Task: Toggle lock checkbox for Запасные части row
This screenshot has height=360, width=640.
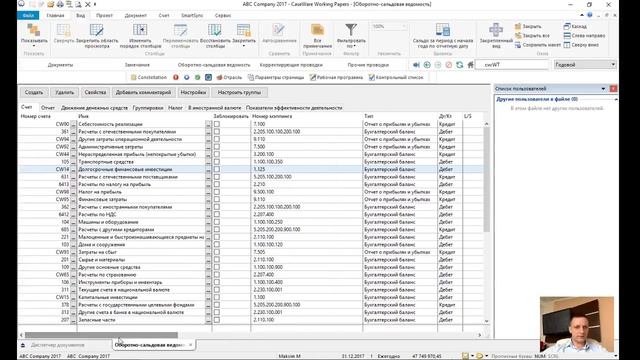Action: coord(217,320)
